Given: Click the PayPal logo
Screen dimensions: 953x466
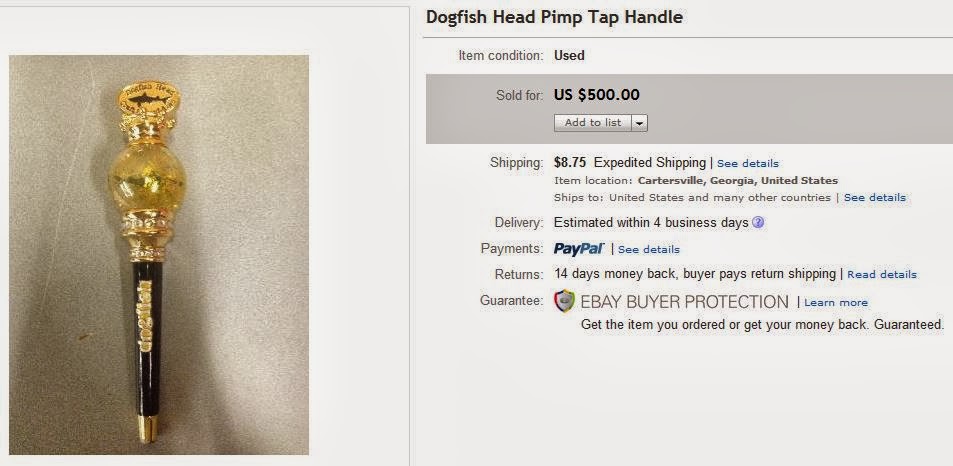Looking at the screenshot, I should (x=578, y=249).
